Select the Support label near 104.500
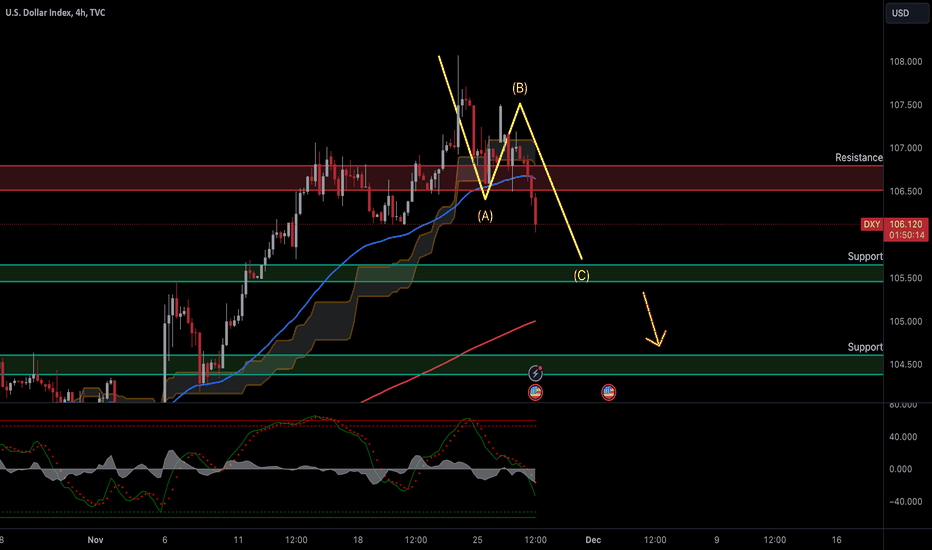Image resolution: width=932 pixels, height=550 pixels. point(865,347)
